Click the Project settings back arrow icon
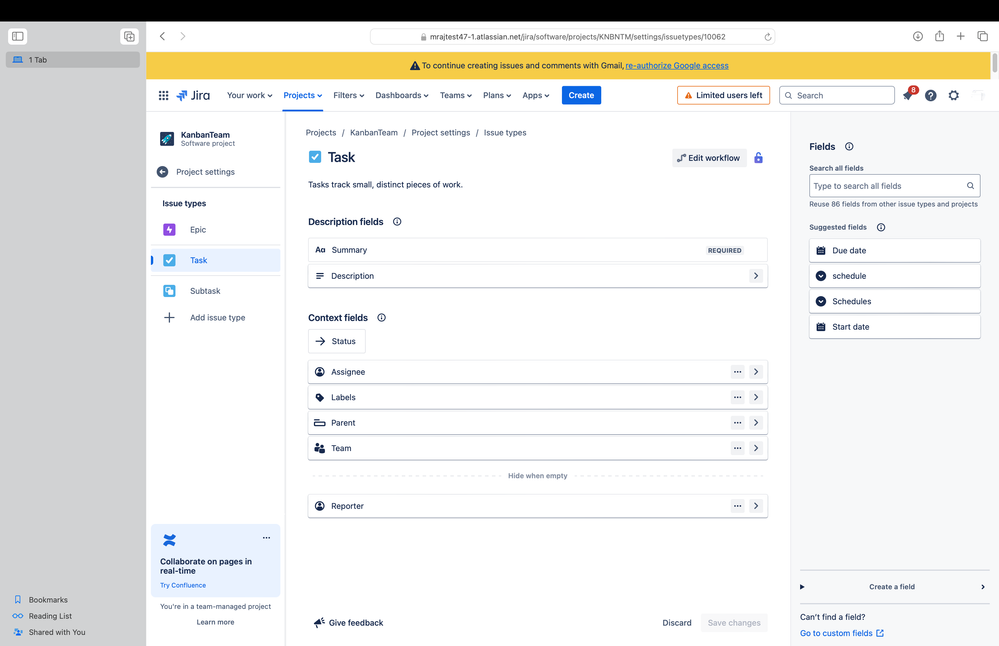This screenshot has height=646, width=999. click(162, 172)
